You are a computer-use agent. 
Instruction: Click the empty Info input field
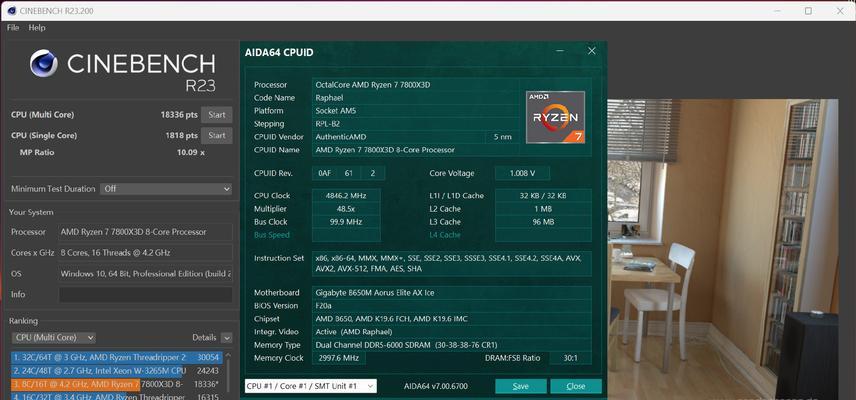(x=145, y=294)
